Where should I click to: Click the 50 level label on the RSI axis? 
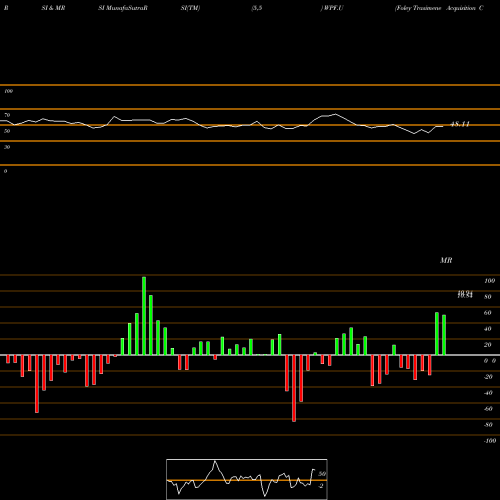coord(7,131)
